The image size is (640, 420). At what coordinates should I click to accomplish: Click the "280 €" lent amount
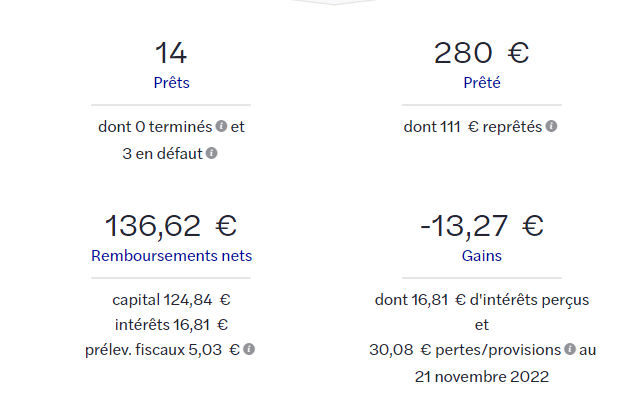click(481, 53)
